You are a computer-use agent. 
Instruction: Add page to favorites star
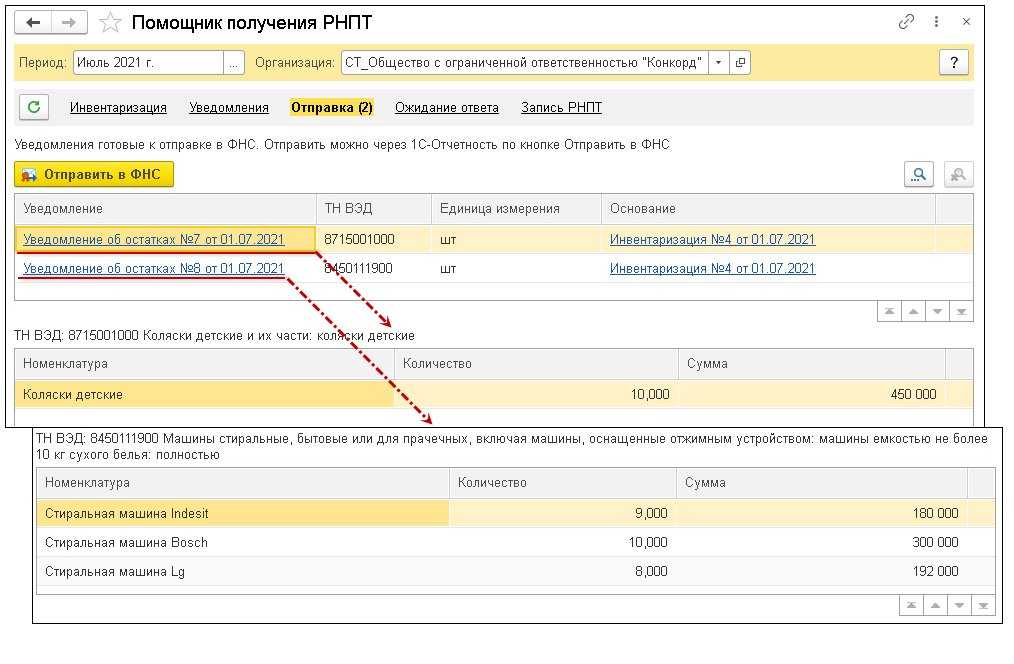[111, 22]
